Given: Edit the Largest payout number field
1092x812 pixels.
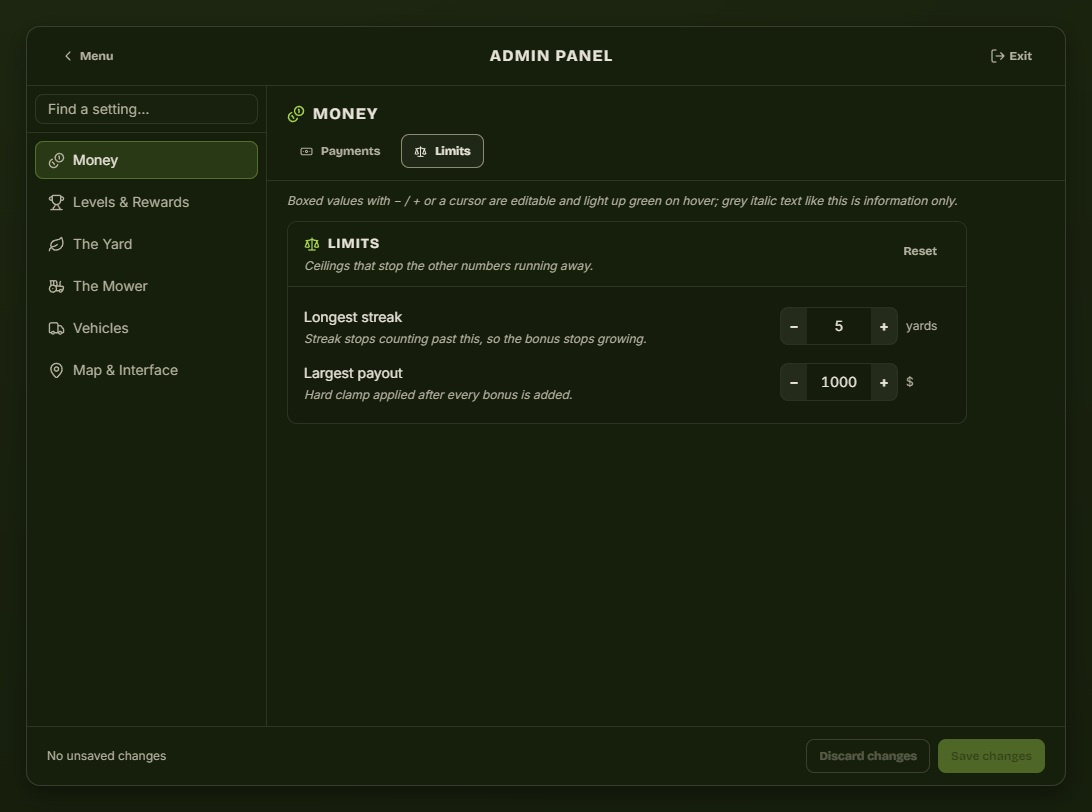Looking at the screenshot, I should click(838, 382).
